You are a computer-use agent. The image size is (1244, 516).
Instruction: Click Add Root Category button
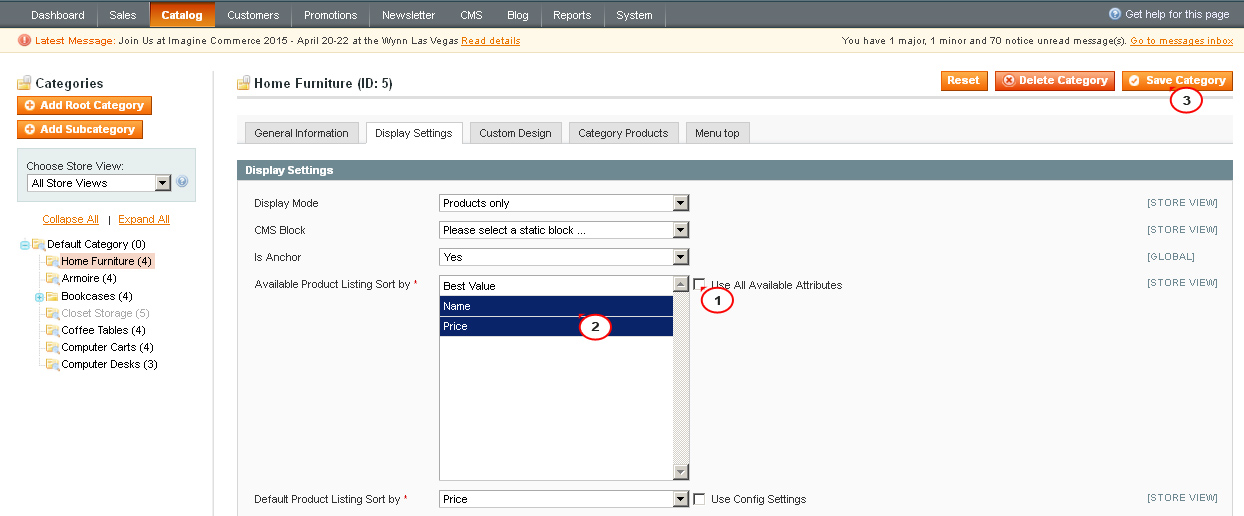point(84,105)
